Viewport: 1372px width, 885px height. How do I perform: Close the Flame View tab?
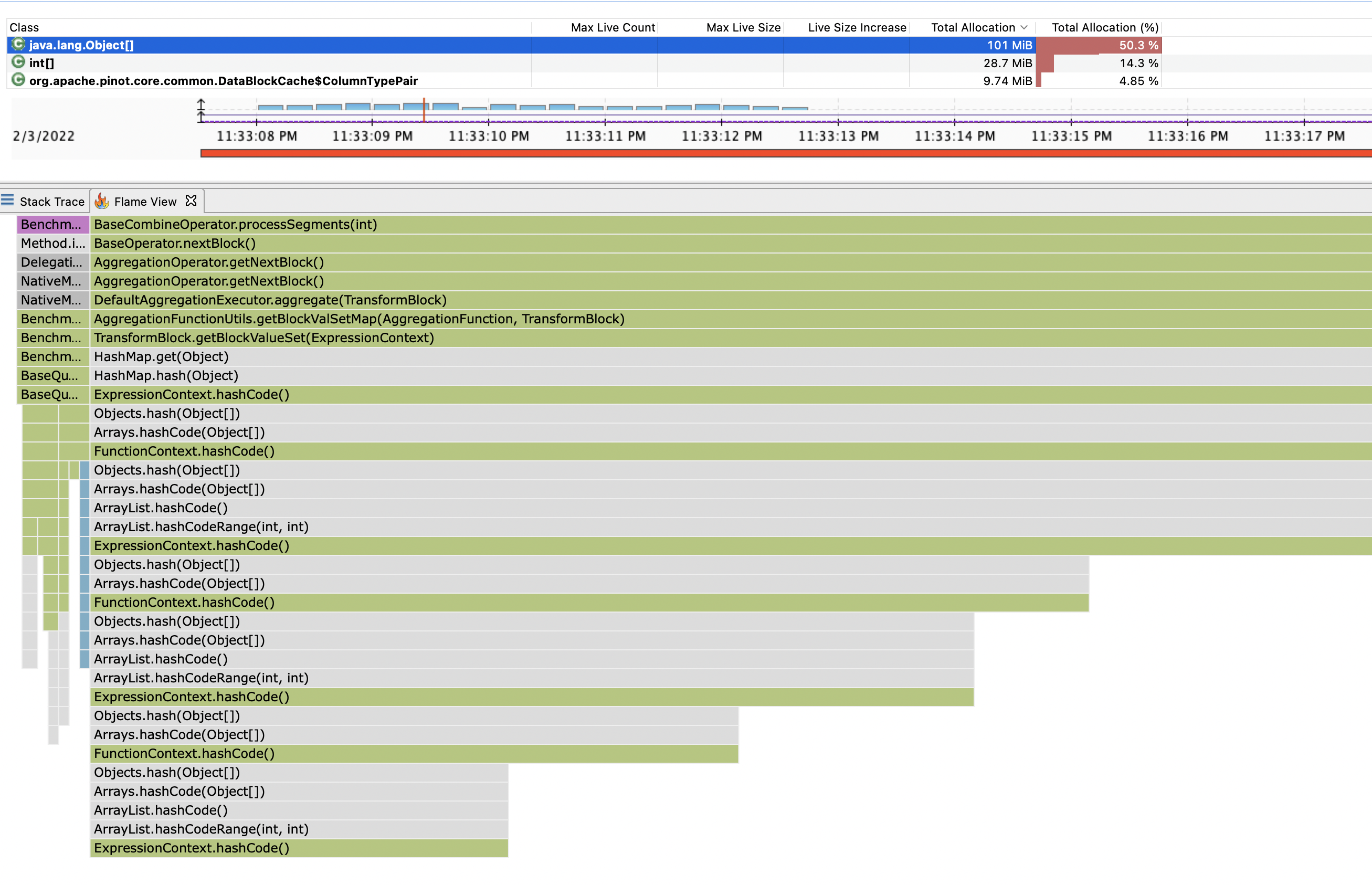(x=192, y=201)
